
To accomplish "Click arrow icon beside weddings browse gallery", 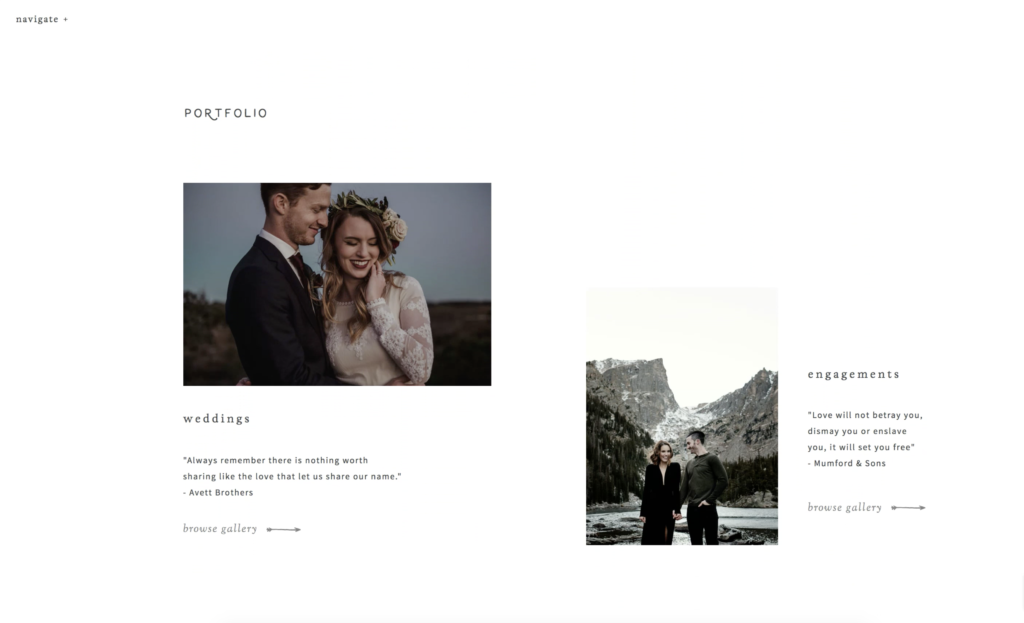I will (283, 530).
